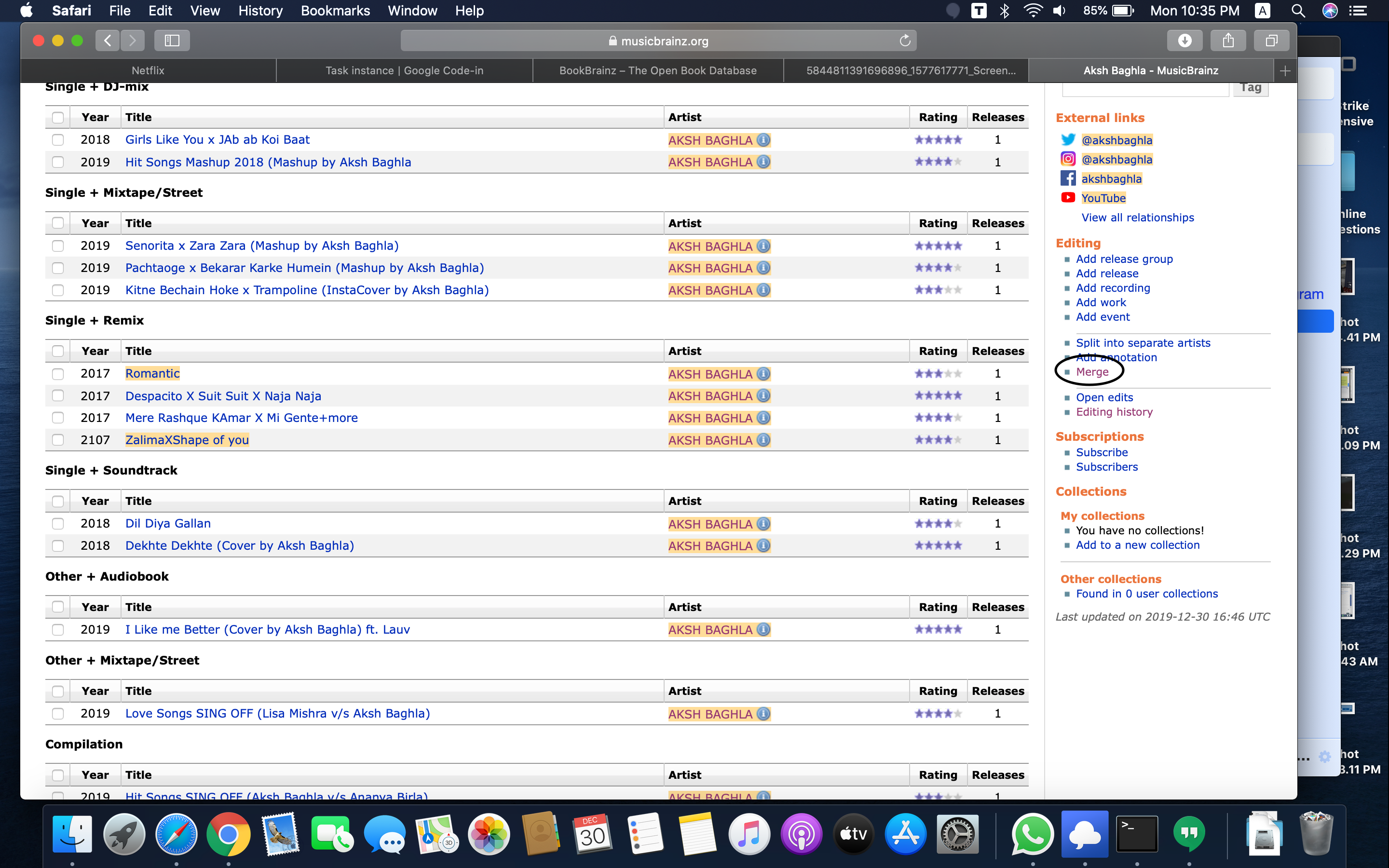Open the Facebook icon next to akshbaghla

(1068, 178)
